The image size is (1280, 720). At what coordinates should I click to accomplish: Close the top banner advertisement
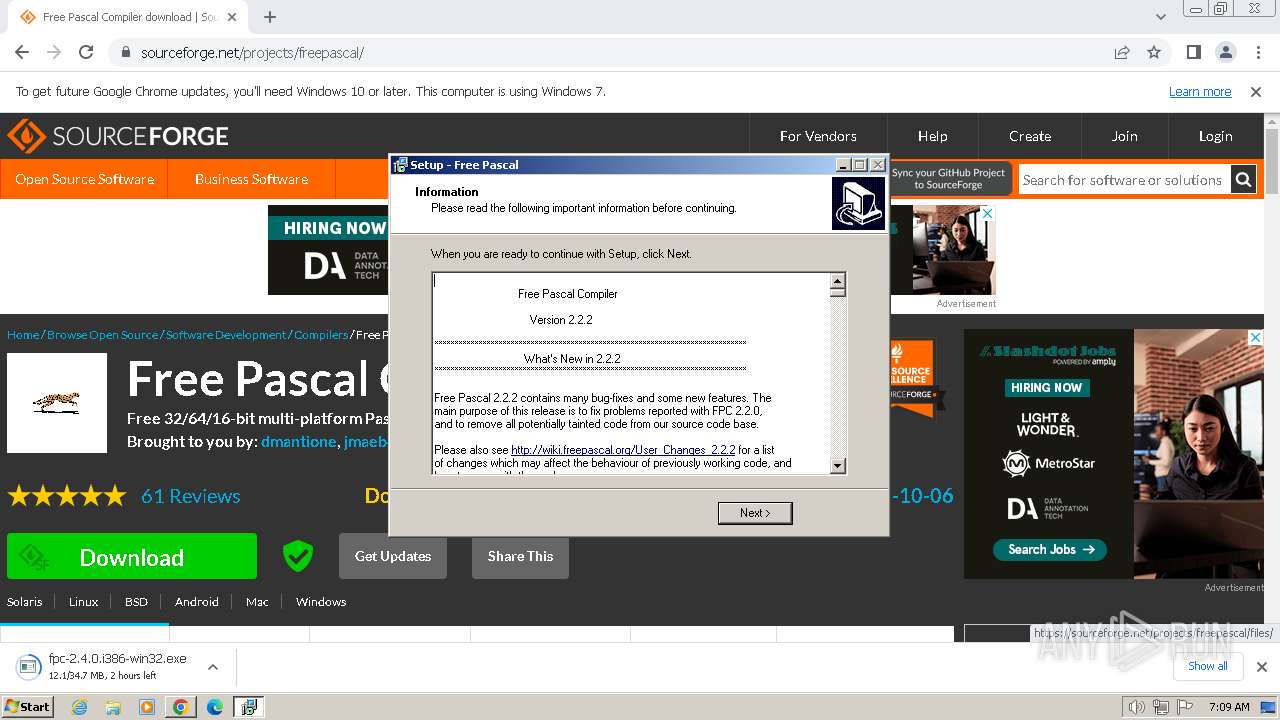tap(988, 214)
